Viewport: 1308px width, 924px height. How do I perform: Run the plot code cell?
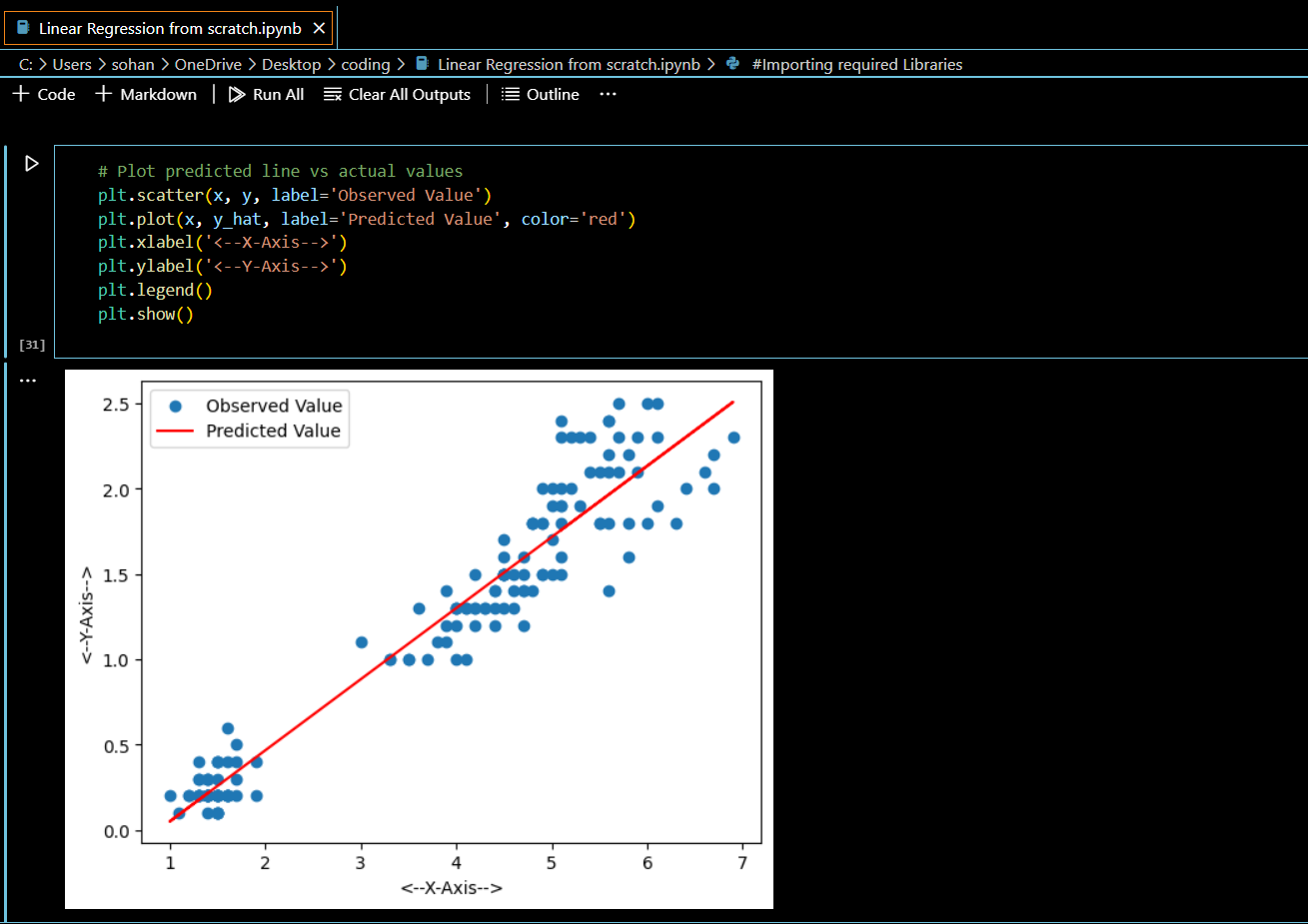click(32, 163)
